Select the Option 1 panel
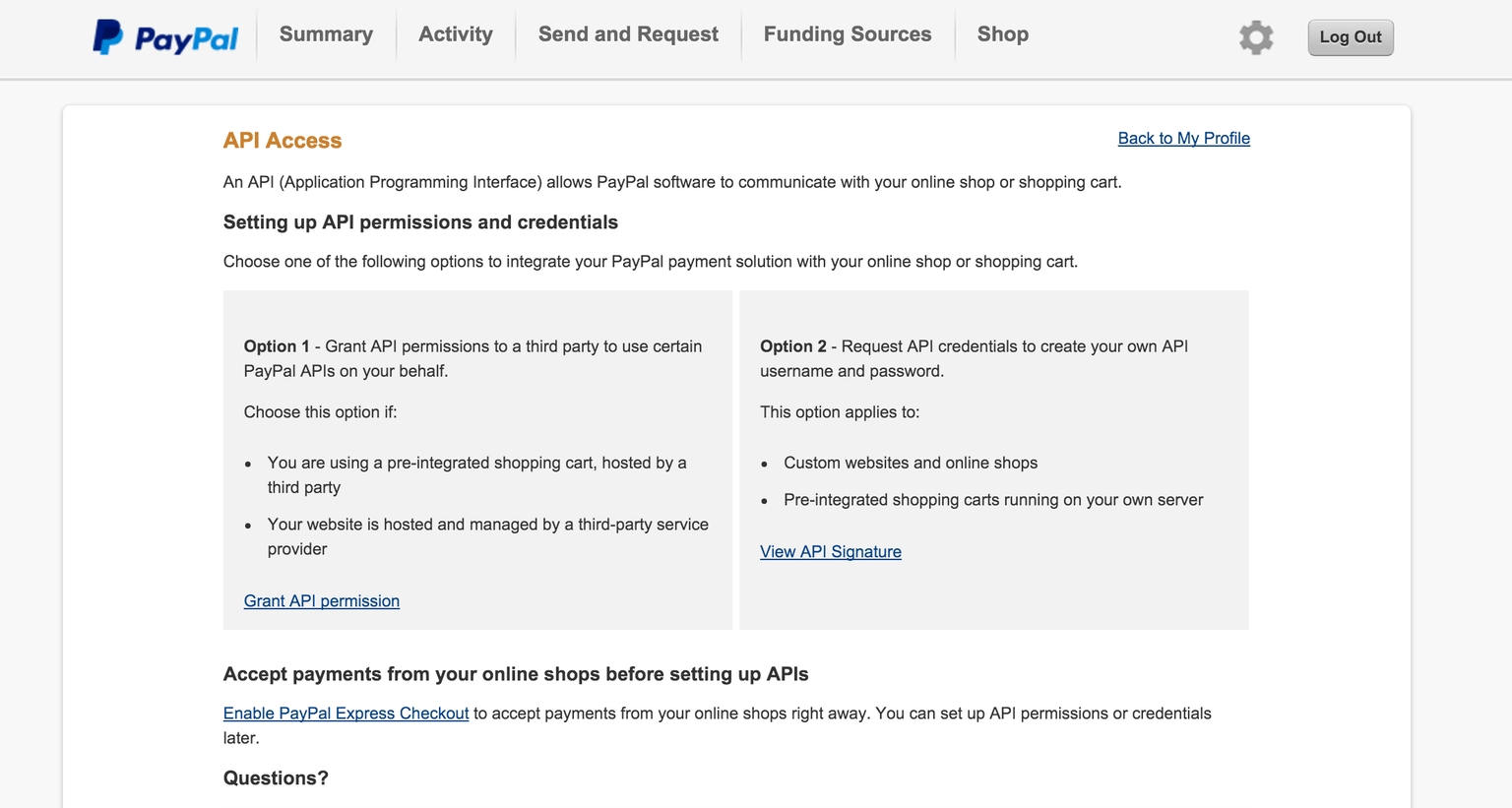Viewport: 1512px width, 808px height. click(477, 460)
